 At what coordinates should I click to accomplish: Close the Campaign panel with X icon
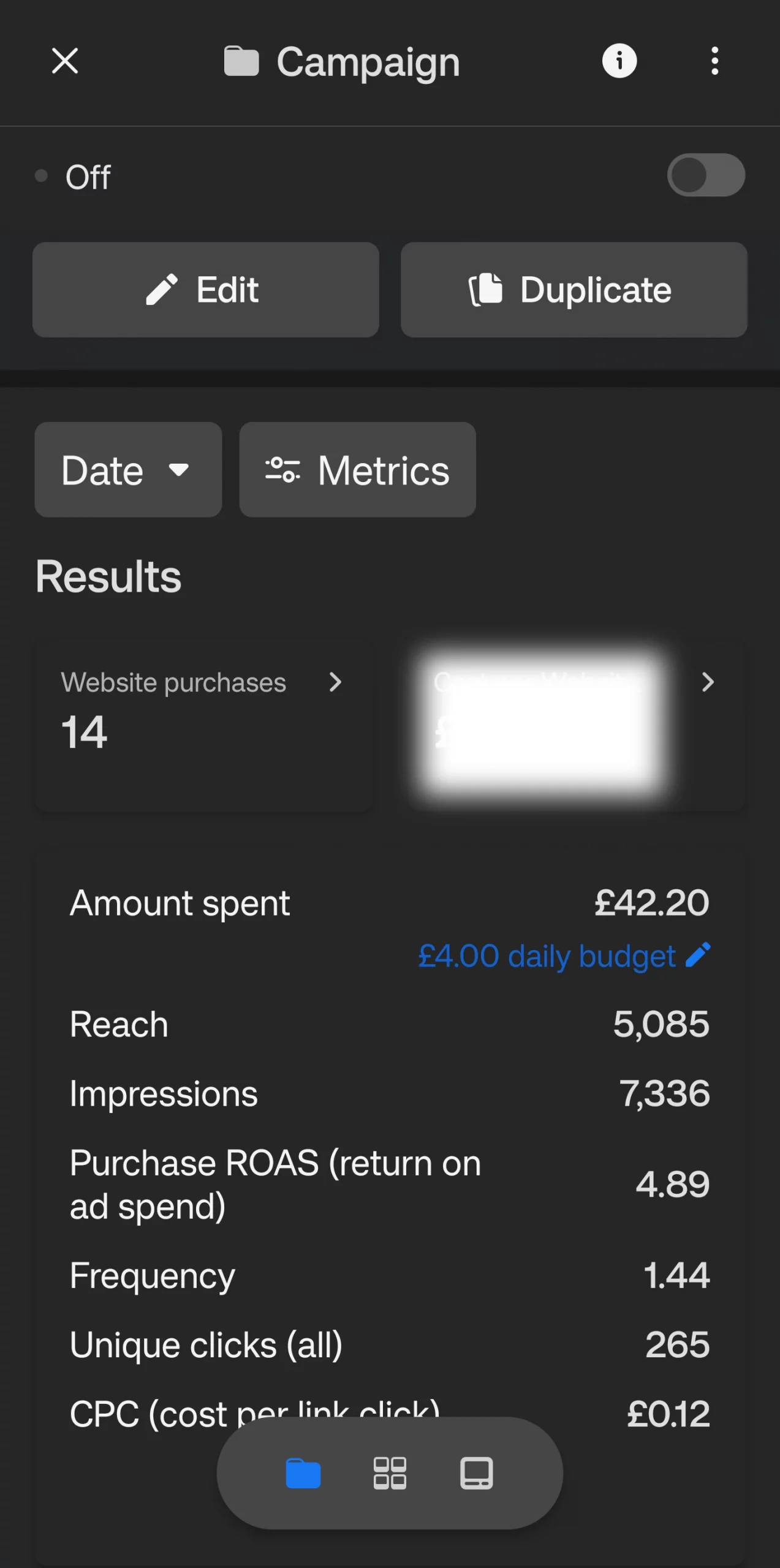[65, 61]
